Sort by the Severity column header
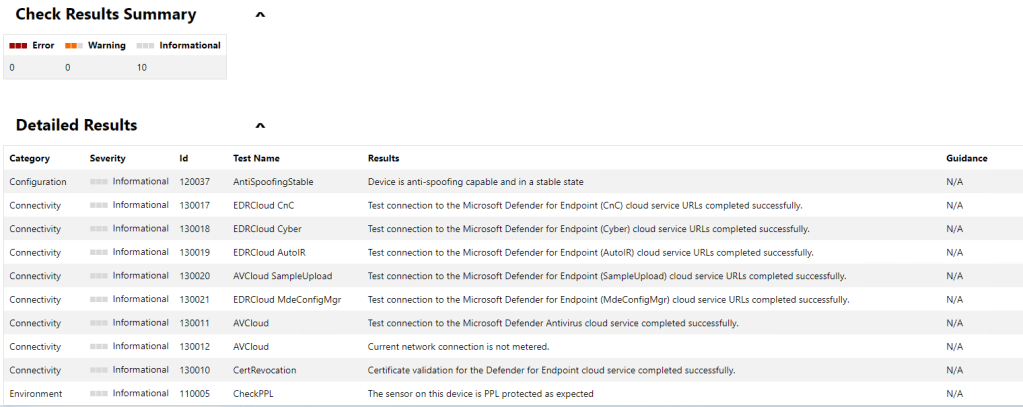 107,158
